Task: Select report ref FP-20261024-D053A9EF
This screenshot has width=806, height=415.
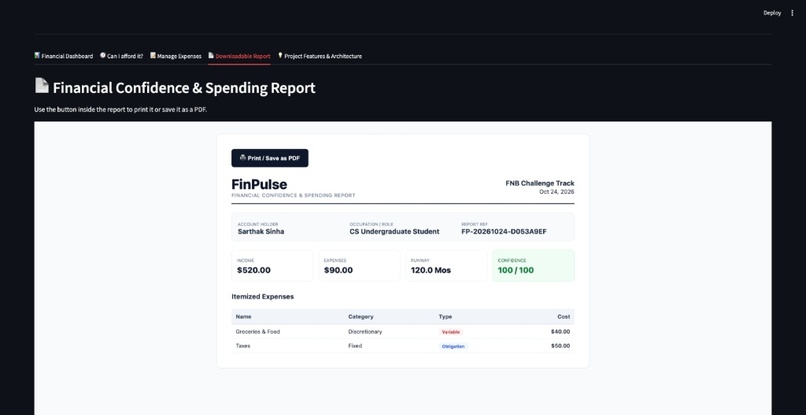Action: tap(504, 231)
